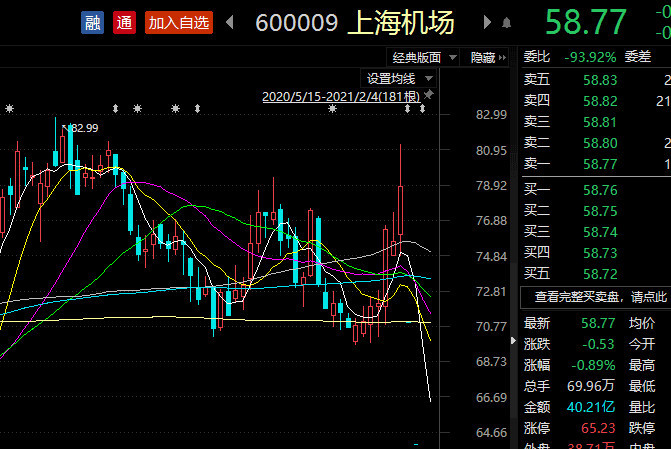Click 总手 value 69.96万
This screenshot has height=449, width=671.
tap(591, 386)
